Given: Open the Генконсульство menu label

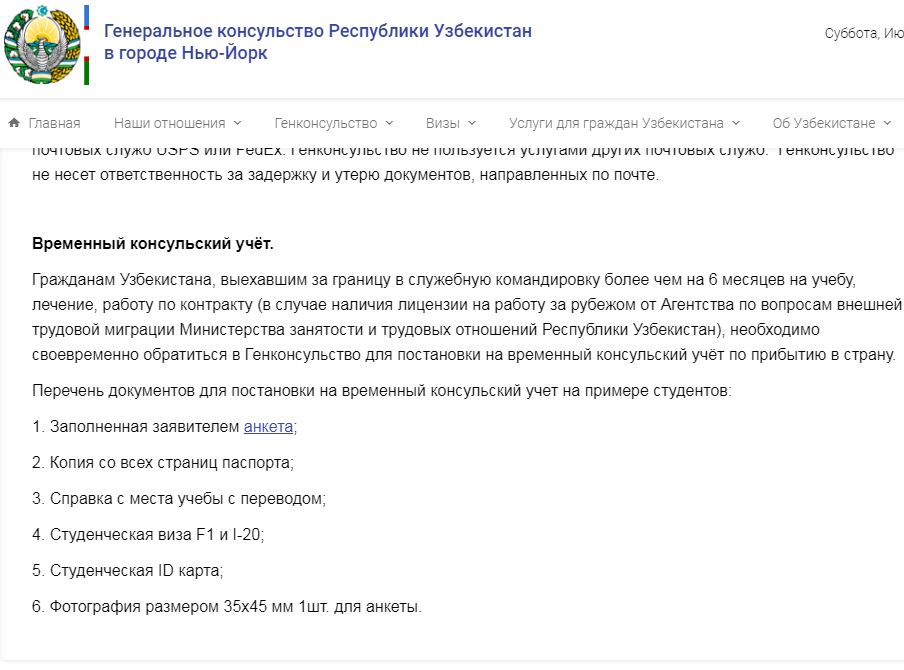Looking at the screenshot, I should click(325, 124).
